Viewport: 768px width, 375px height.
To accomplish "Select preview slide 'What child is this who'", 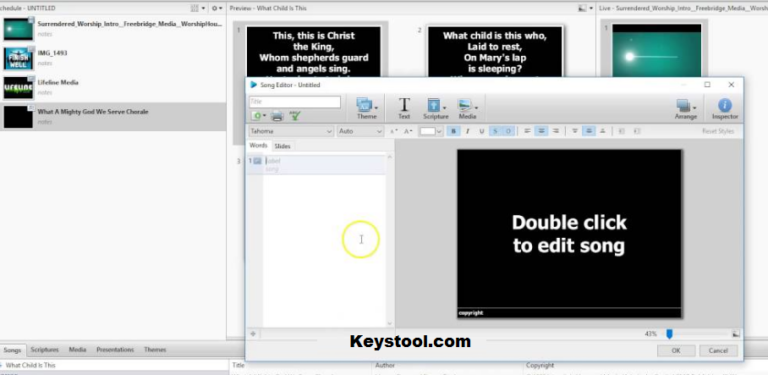I will click(x=495, y=51).
